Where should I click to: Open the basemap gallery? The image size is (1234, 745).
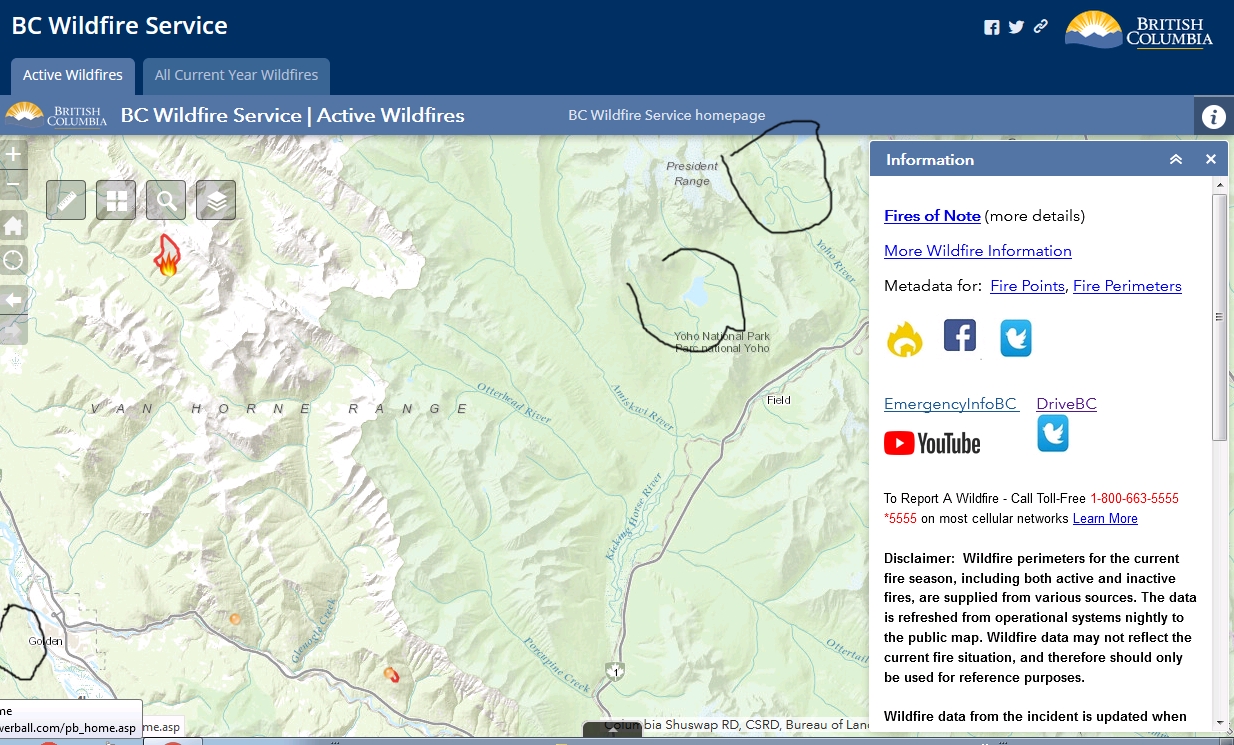coord(116,199)
